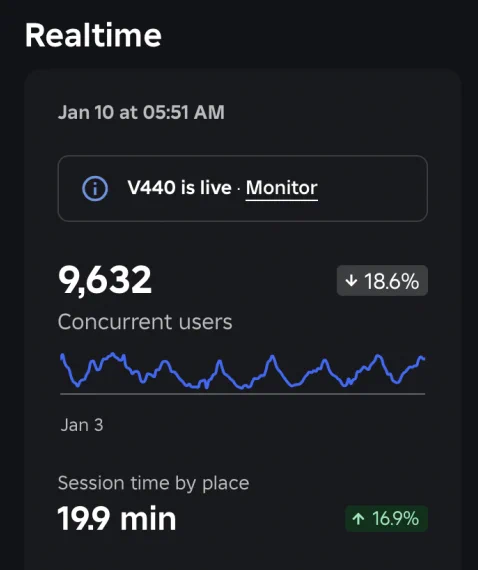Click the Realtime heading
Image resolution: width=478 pixels, height=570 pixels.
pyautogui.click(x=93, y=35)
